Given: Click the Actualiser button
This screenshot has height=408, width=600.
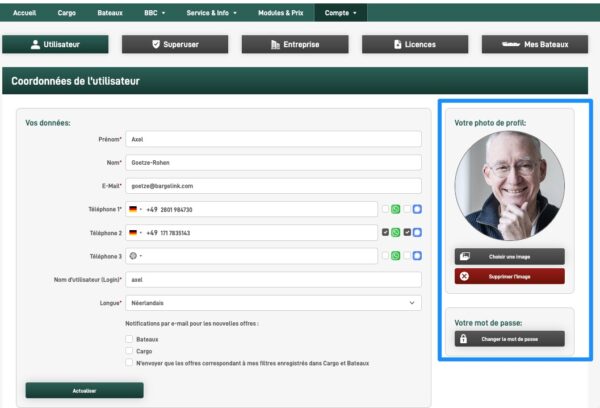Looking at the screenshot, I should 85,390.
